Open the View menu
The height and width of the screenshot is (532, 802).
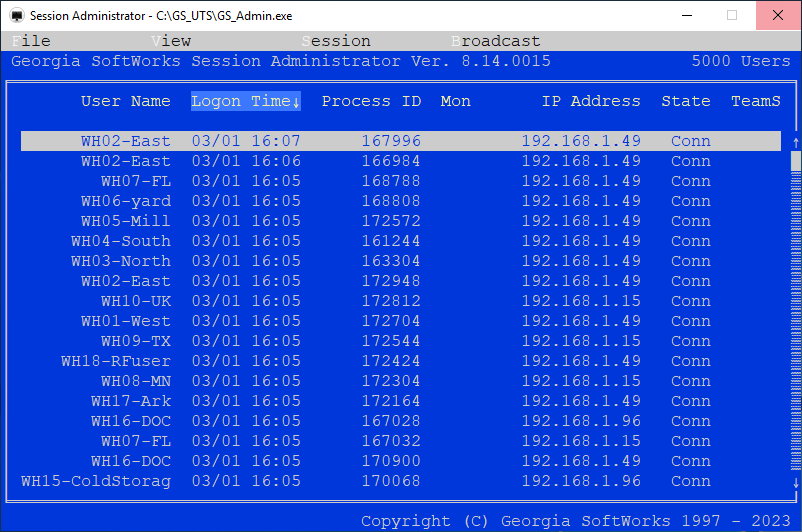coord(171,41)
